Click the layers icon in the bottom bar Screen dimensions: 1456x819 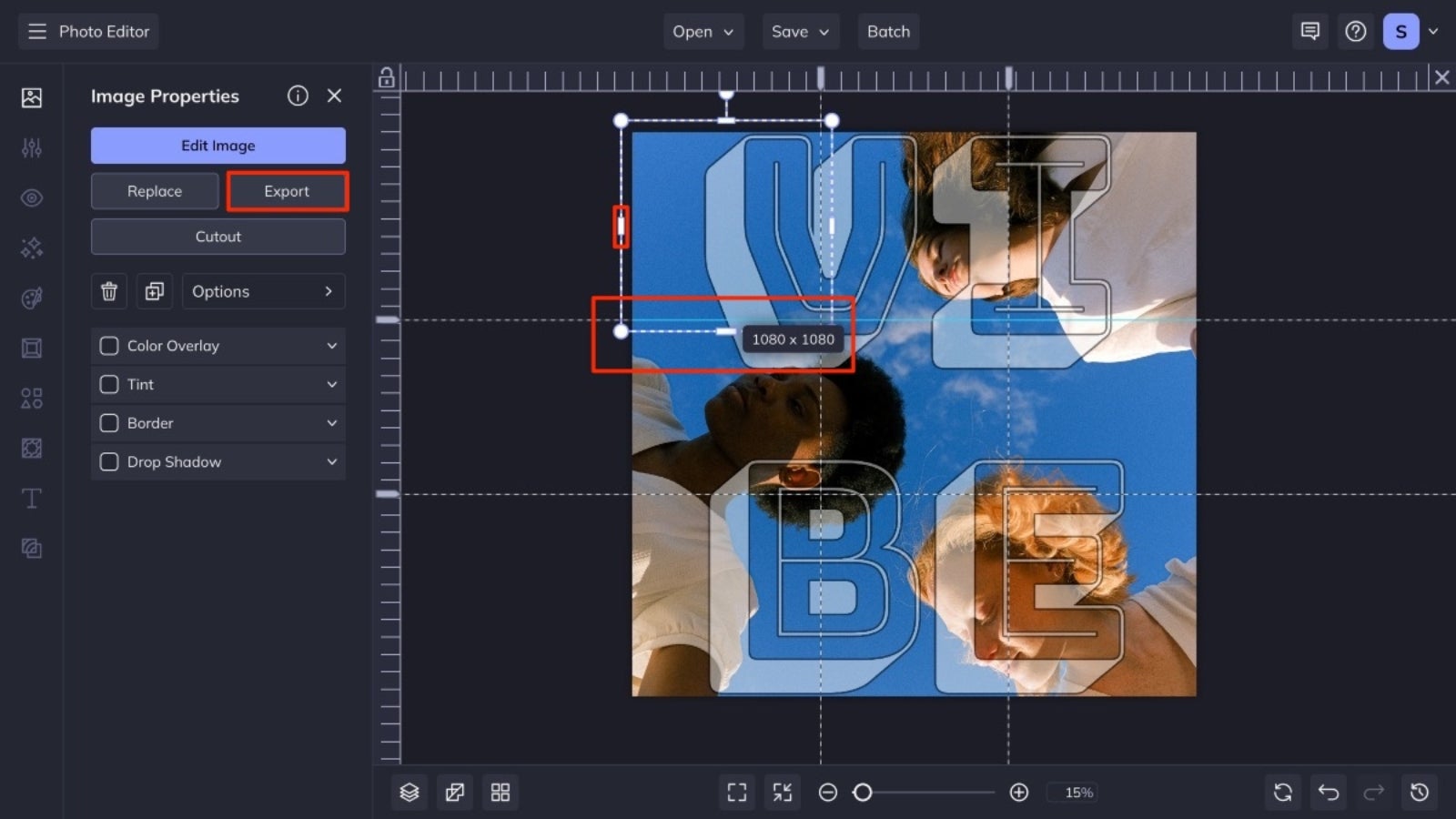[409, 792]
